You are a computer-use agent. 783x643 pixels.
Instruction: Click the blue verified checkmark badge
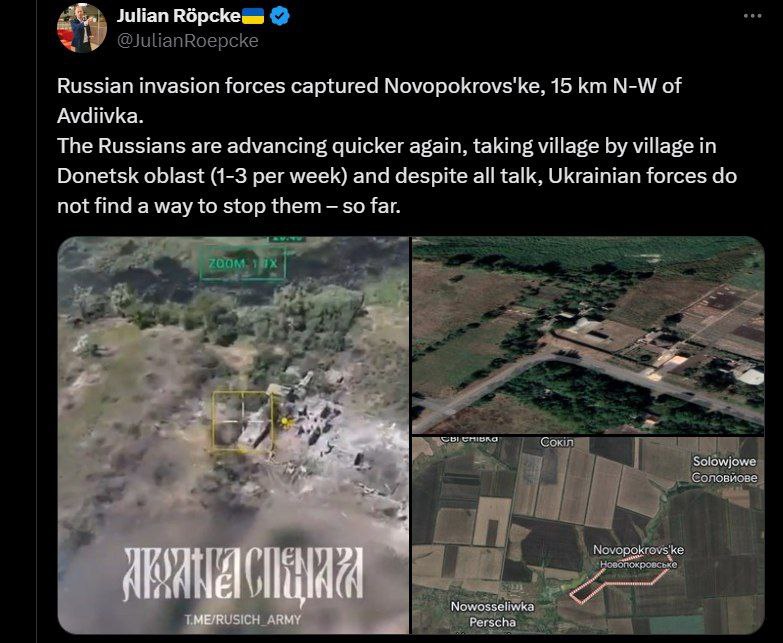coord(280,16)
